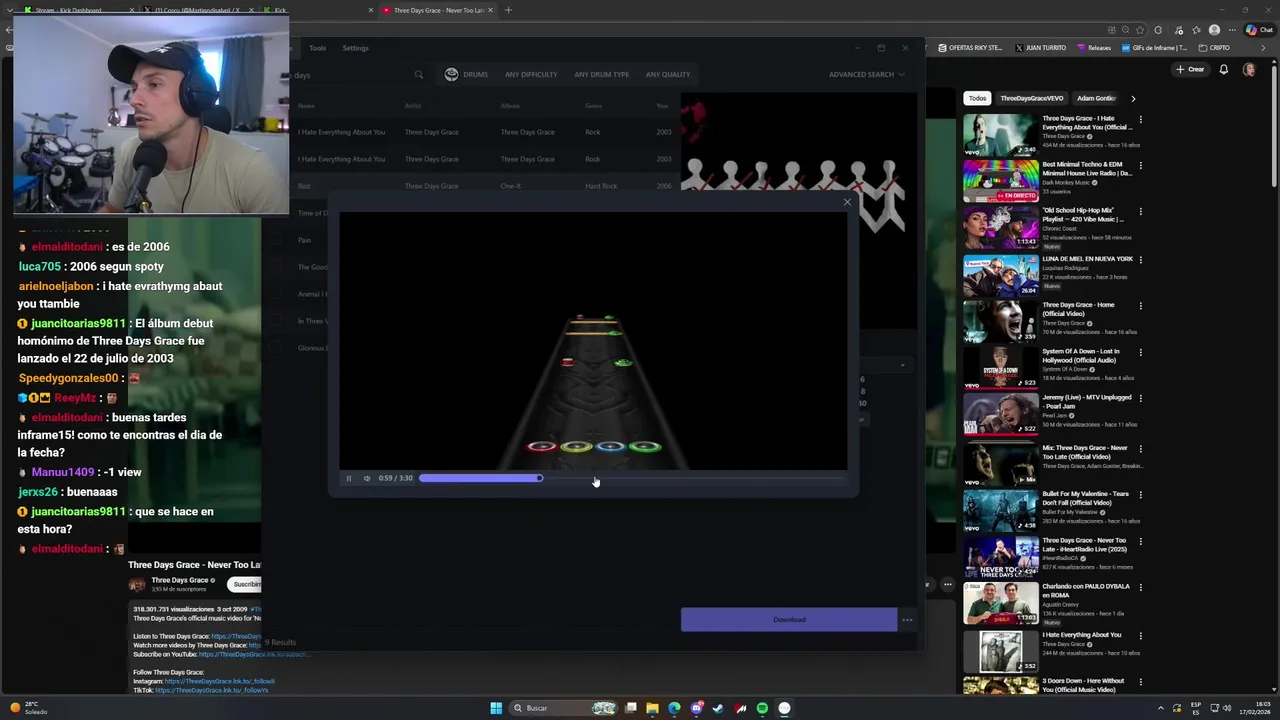Open the OFERTAS RIKY STE bookmark
The width and height of the screenshot is (1280, 720).
(971, 47)
